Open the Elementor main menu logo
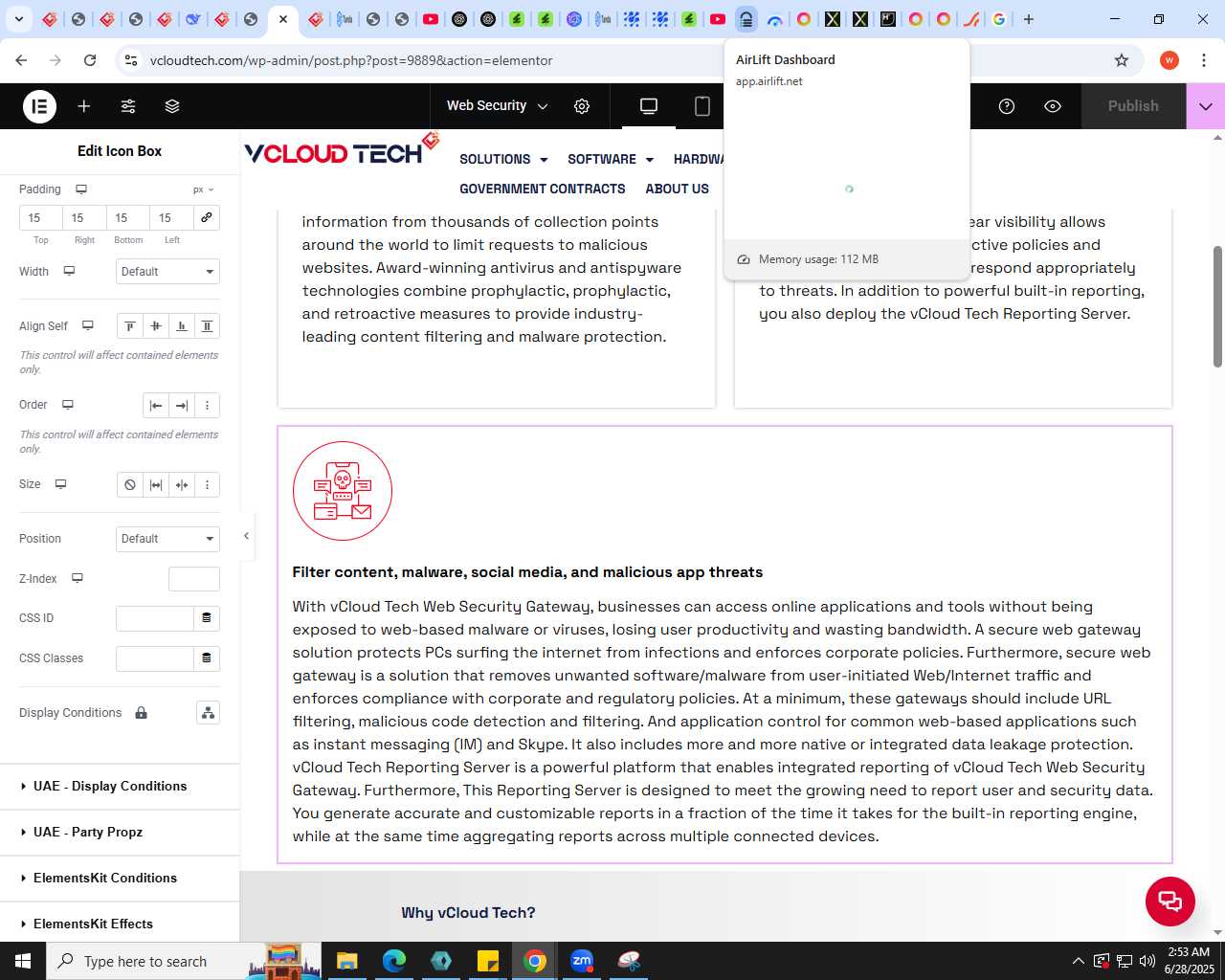This screenshot has width=1225, height=980. click(39, 106)
